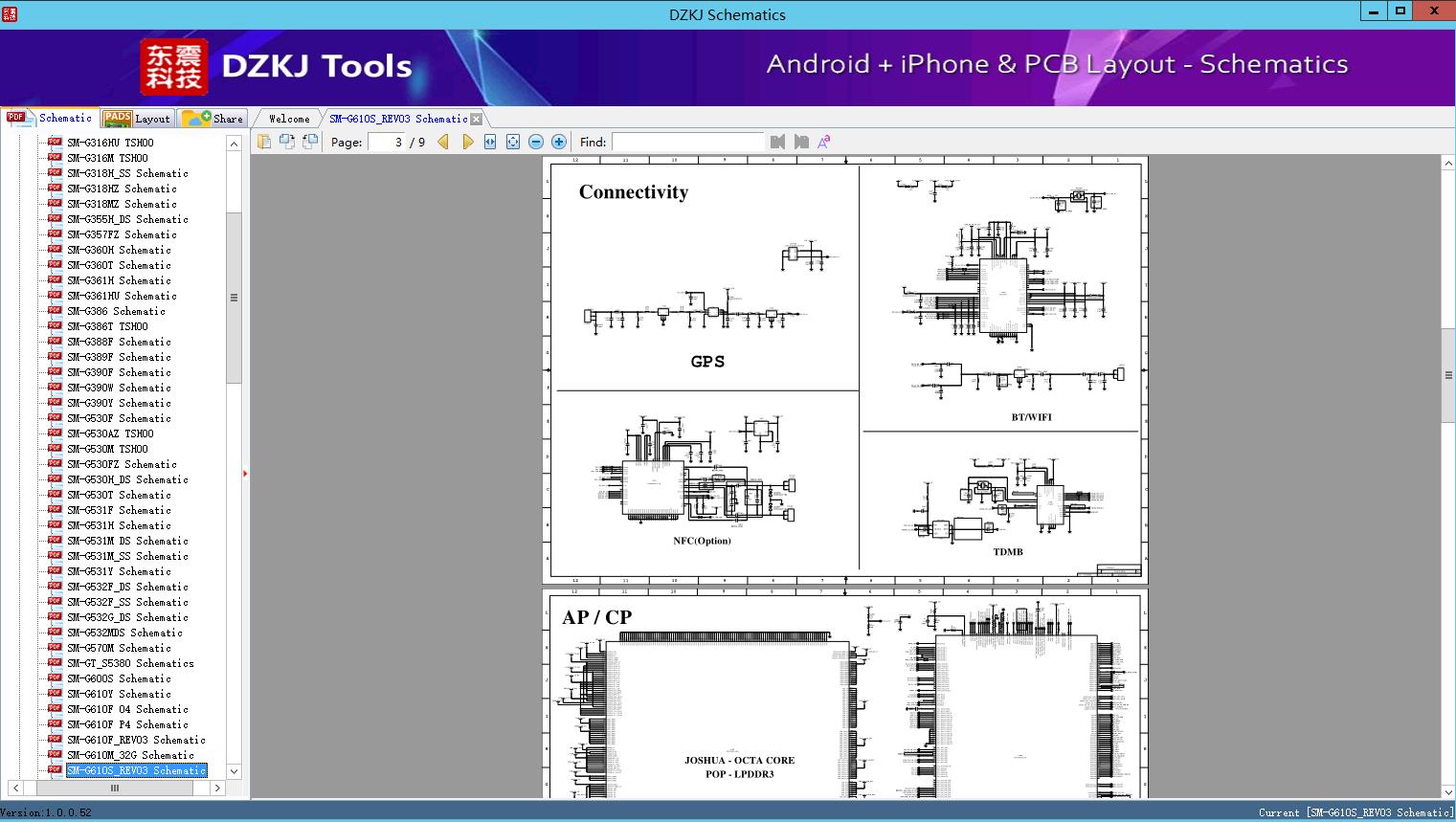Screen dimensions: 1456x822
Task: Click document view scroll down arrow
Action: 1448,792
